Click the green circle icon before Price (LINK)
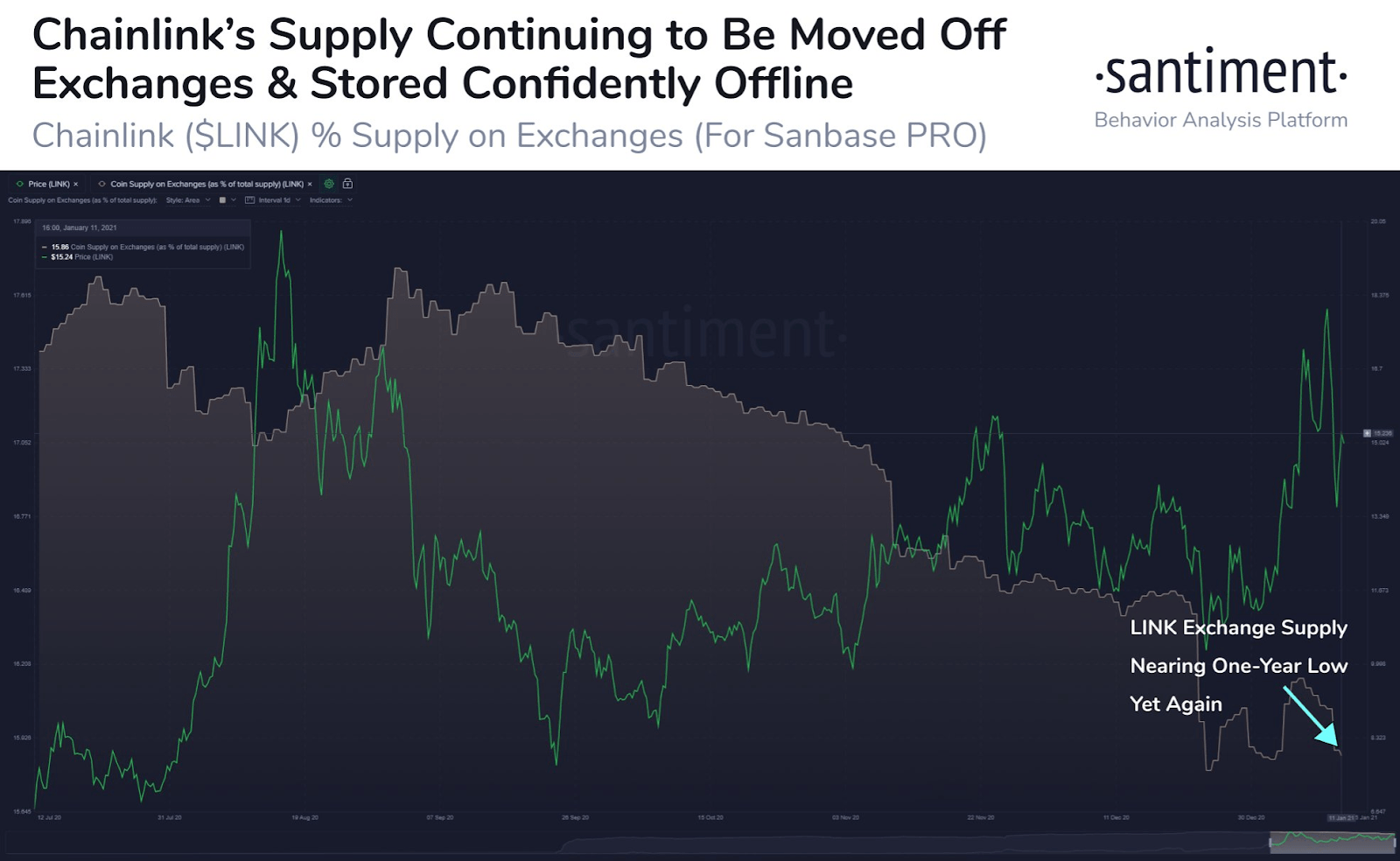This screenshot has height=861, width=1400. 20,184
